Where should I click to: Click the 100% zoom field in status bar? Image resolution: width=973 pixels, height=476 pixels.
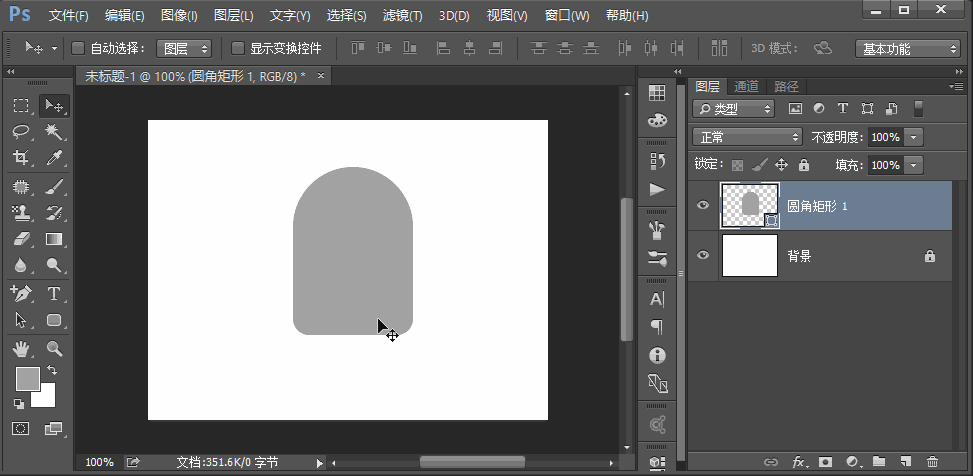(x=99, y=462)
